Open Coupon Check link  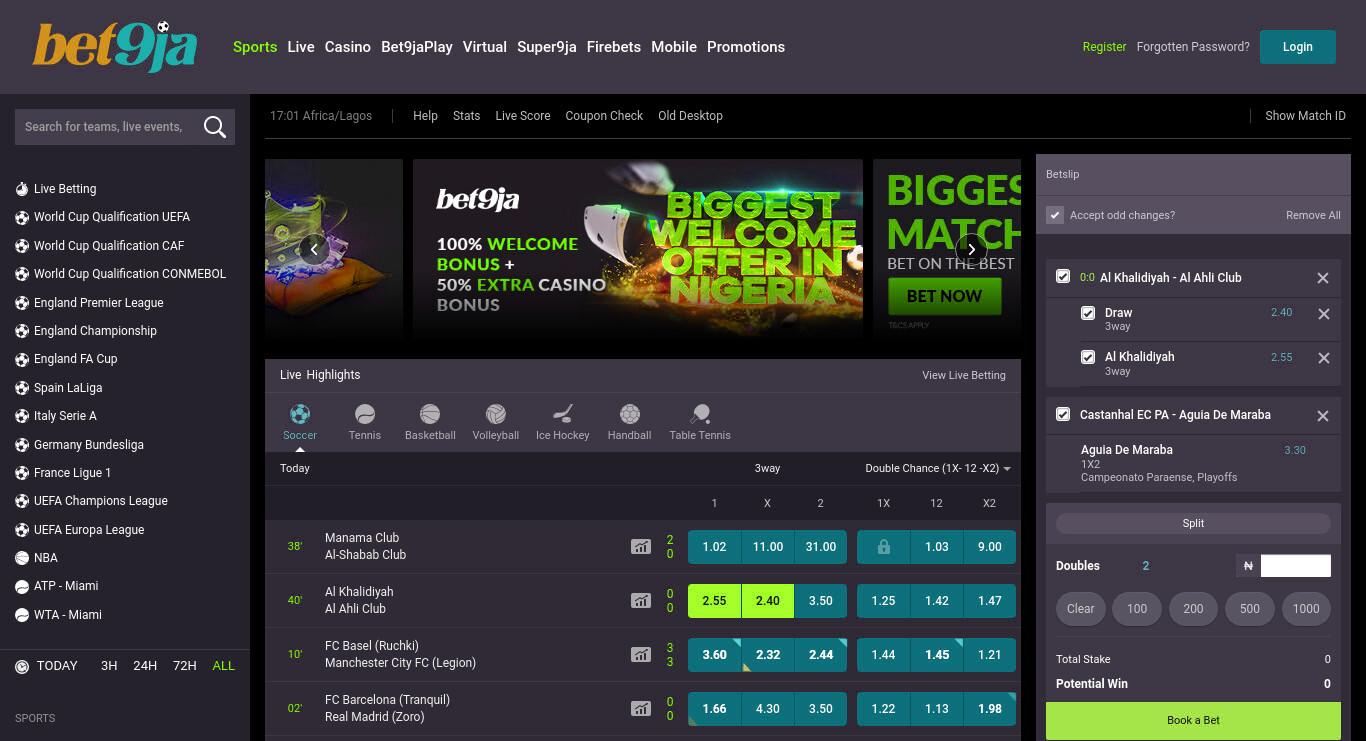click(x=604, y=116)
